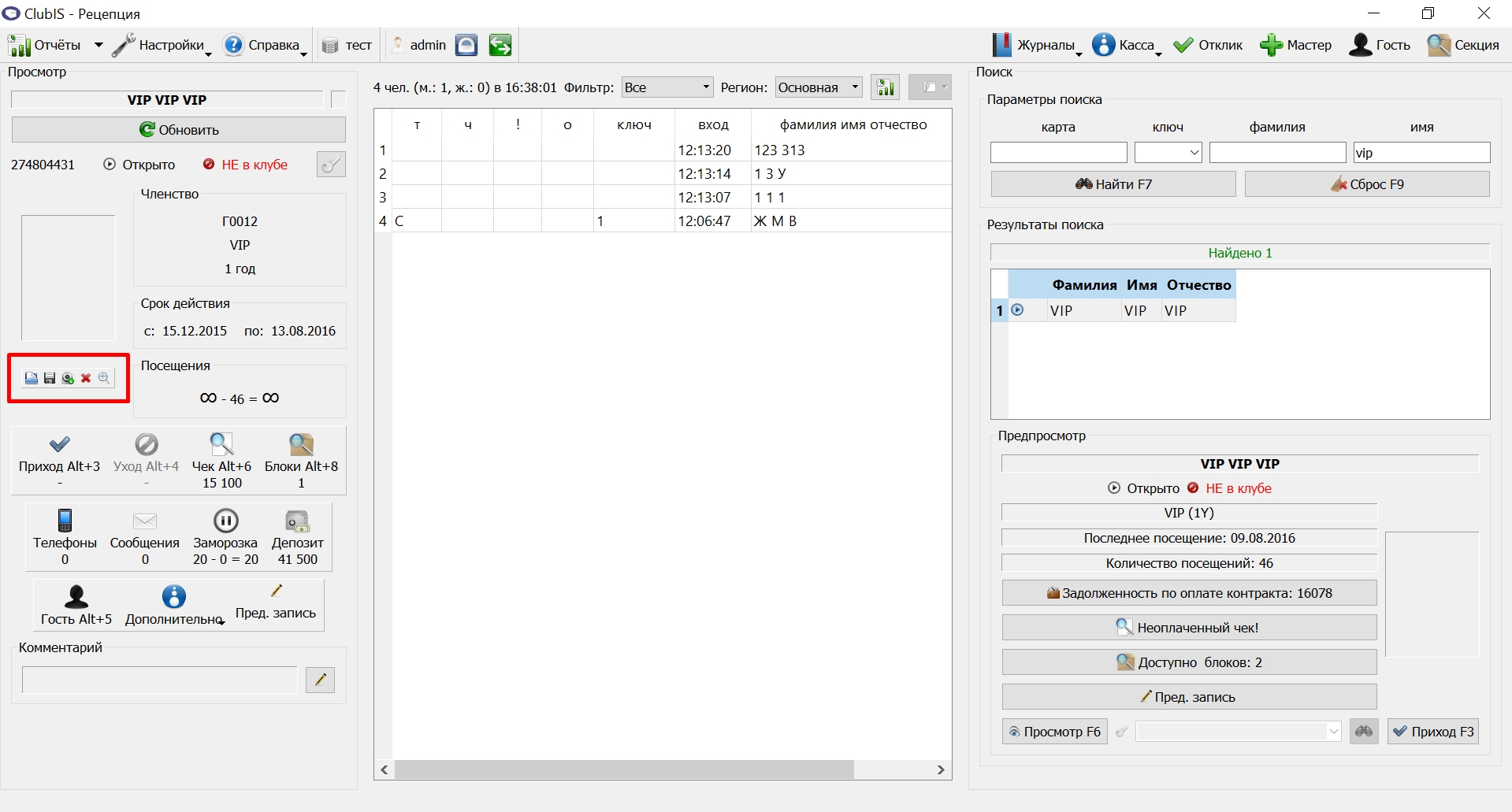Click the green switch-arrows icon in toolbar

click(x=500, y=45)
